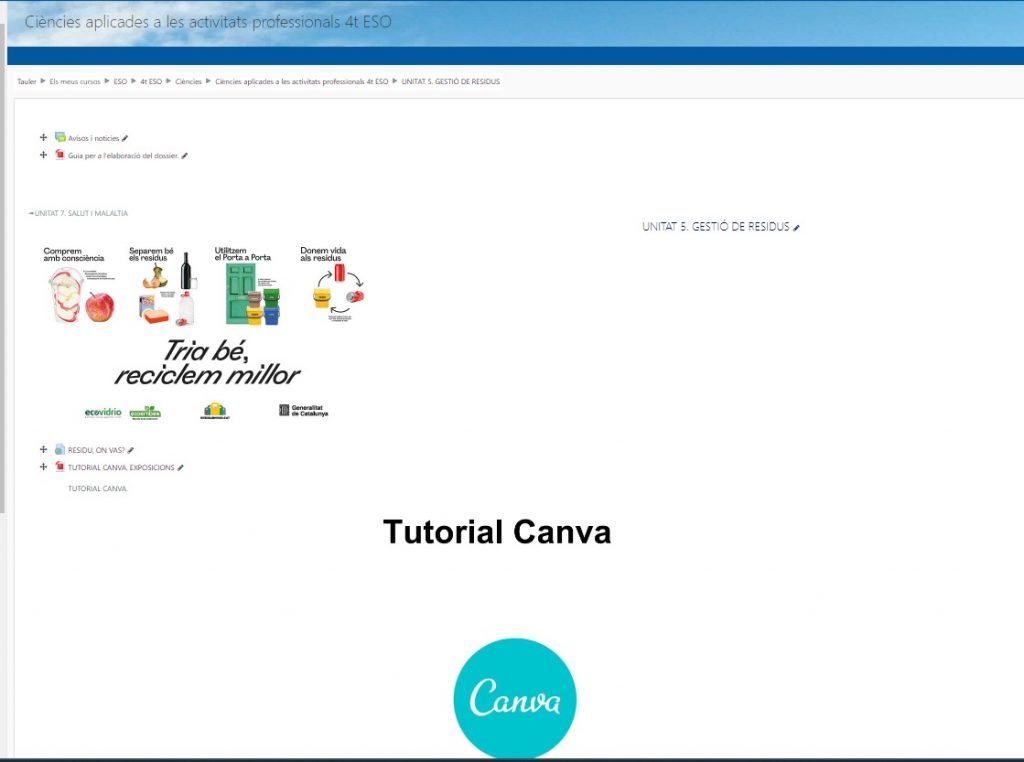Go to previous section UNITAT 7. SALUT I MALALTIA
The width and height of the screenshot is (1024, 762).
[x=80, y=213]
